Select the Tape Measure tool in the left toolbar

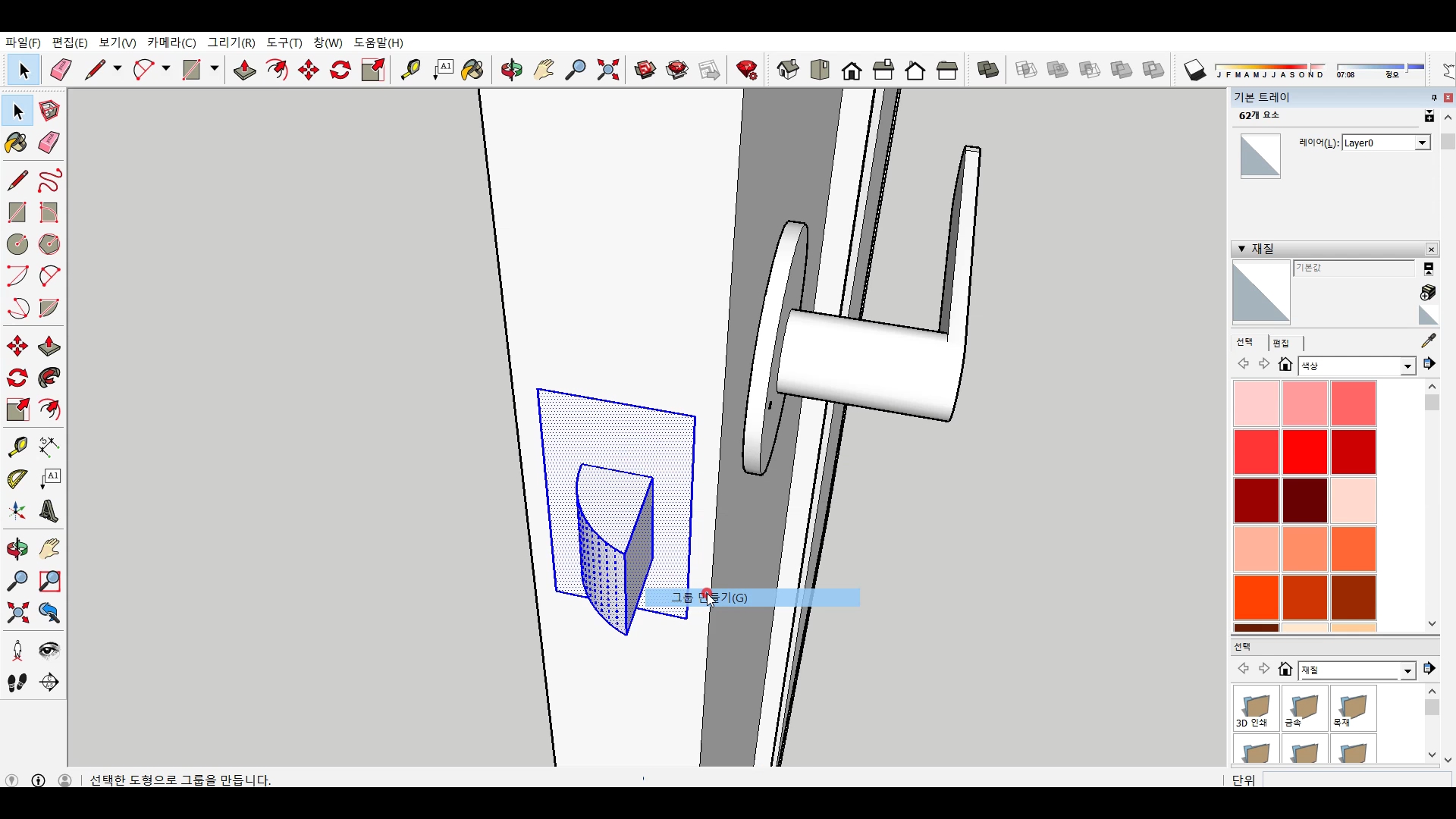tap(17, 447)
